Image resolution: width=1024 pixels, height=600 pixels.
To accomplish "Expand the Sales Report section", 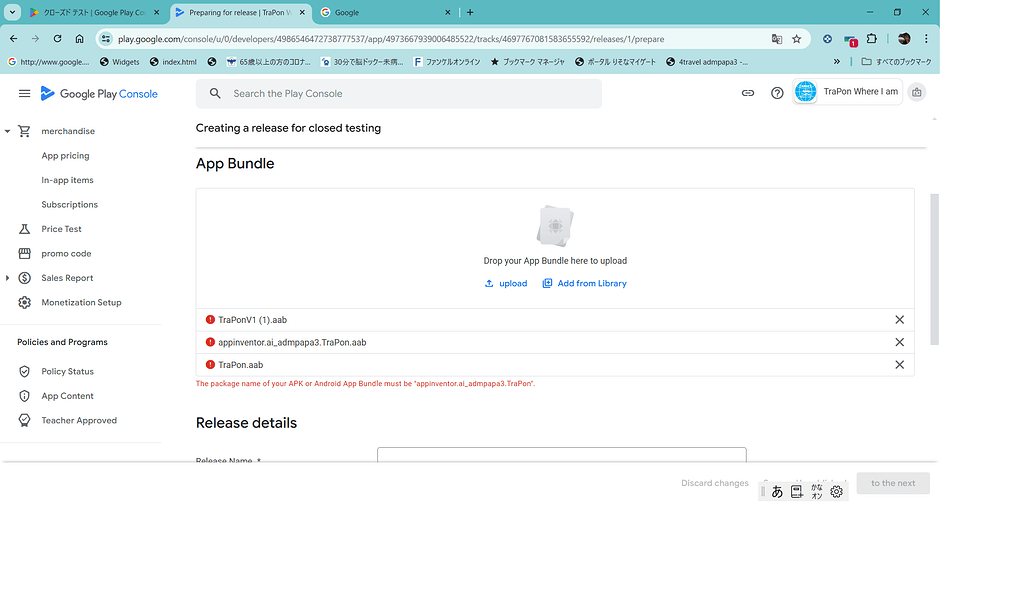I will [x=8, y=278].
